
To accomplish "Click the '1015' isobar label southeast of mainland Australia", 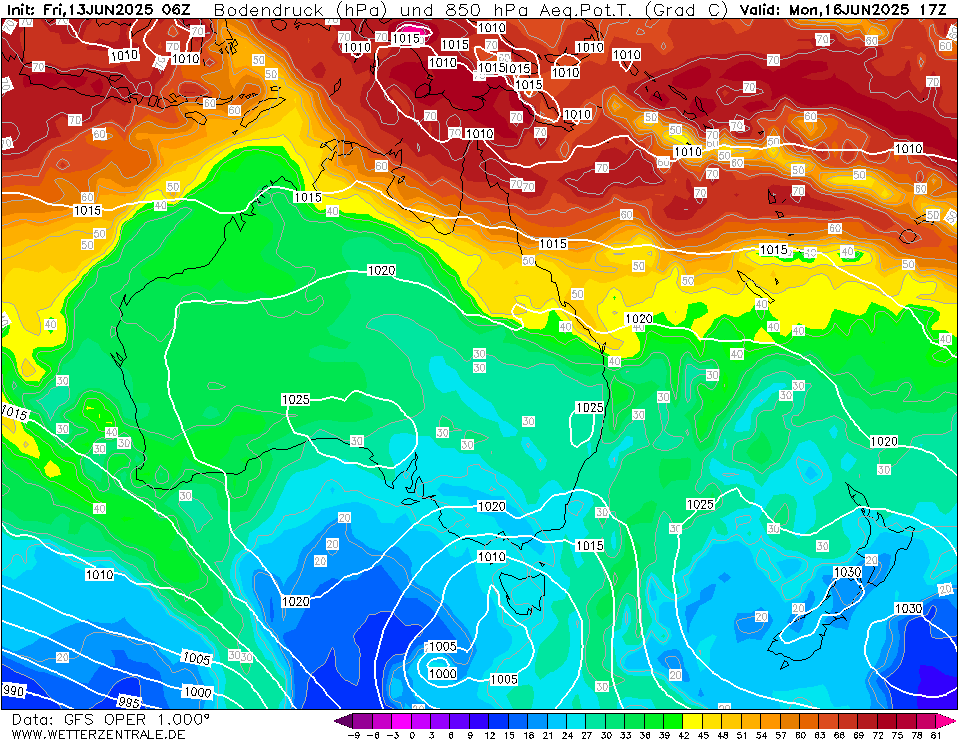I will 590,545.
